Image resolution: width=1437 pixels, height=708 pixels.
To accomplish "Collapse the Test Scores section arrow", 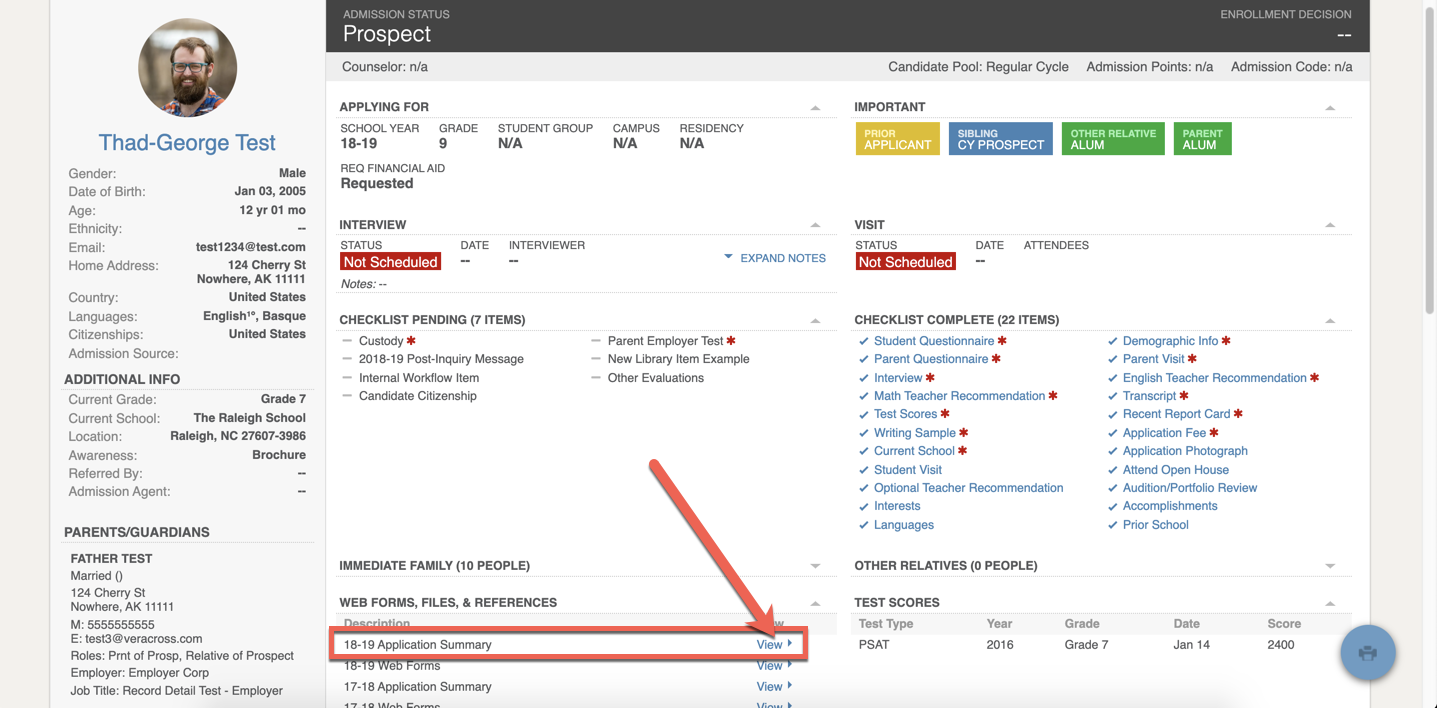I will 1329,603.
